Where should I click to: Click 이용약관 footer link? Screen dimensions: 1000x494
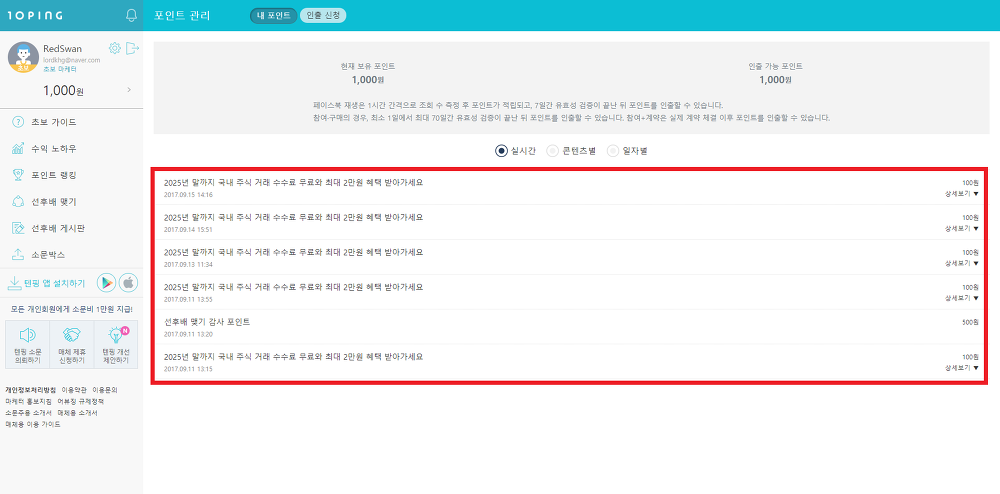click(74, 389)
